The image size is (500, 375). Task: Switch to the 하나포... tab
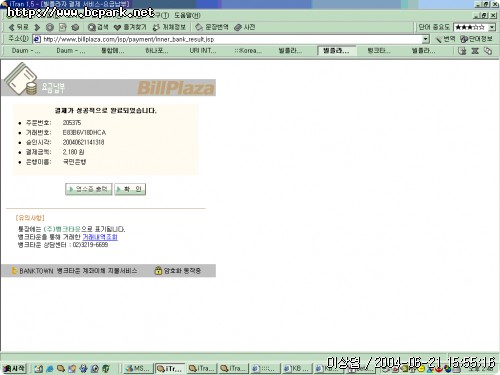tap(157, 51)
